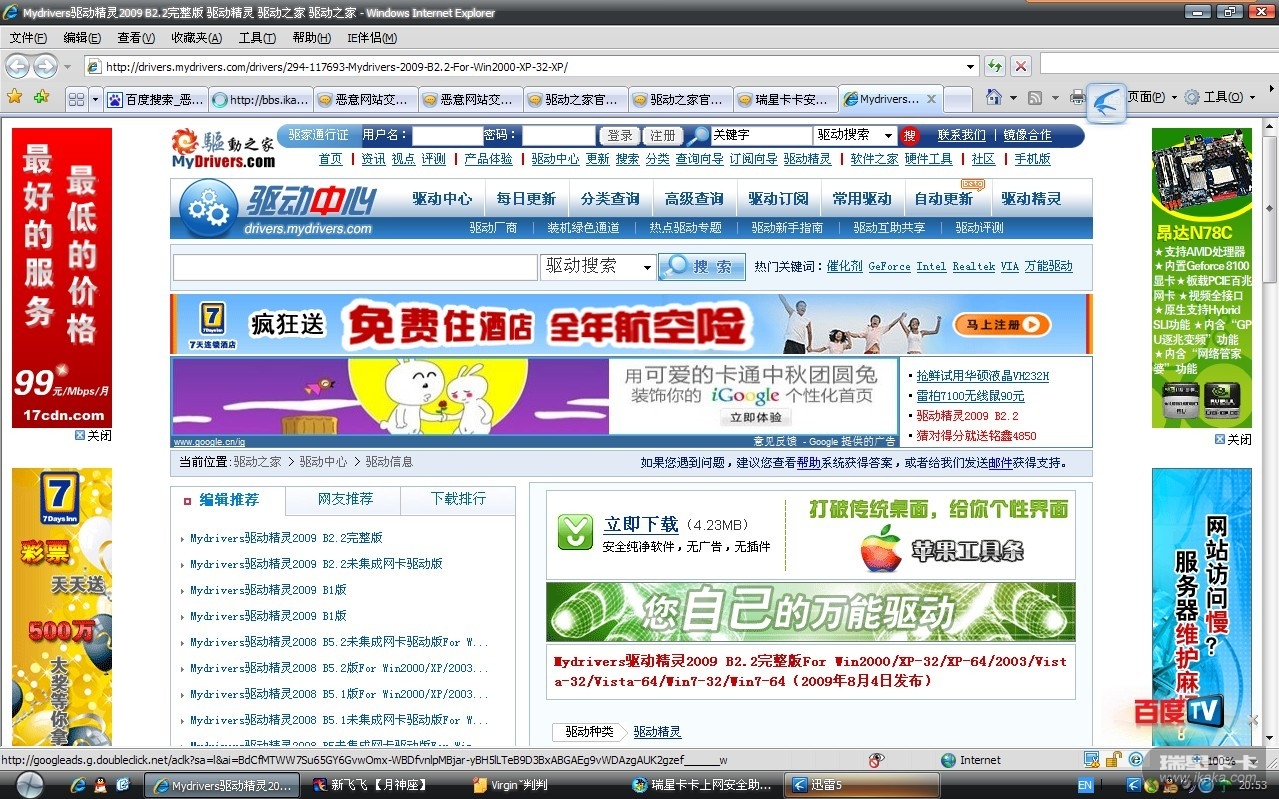The image size is (1279, 799).
Task: Click the Add to Favorites star-plus icon
Action: tap(41, 97)
